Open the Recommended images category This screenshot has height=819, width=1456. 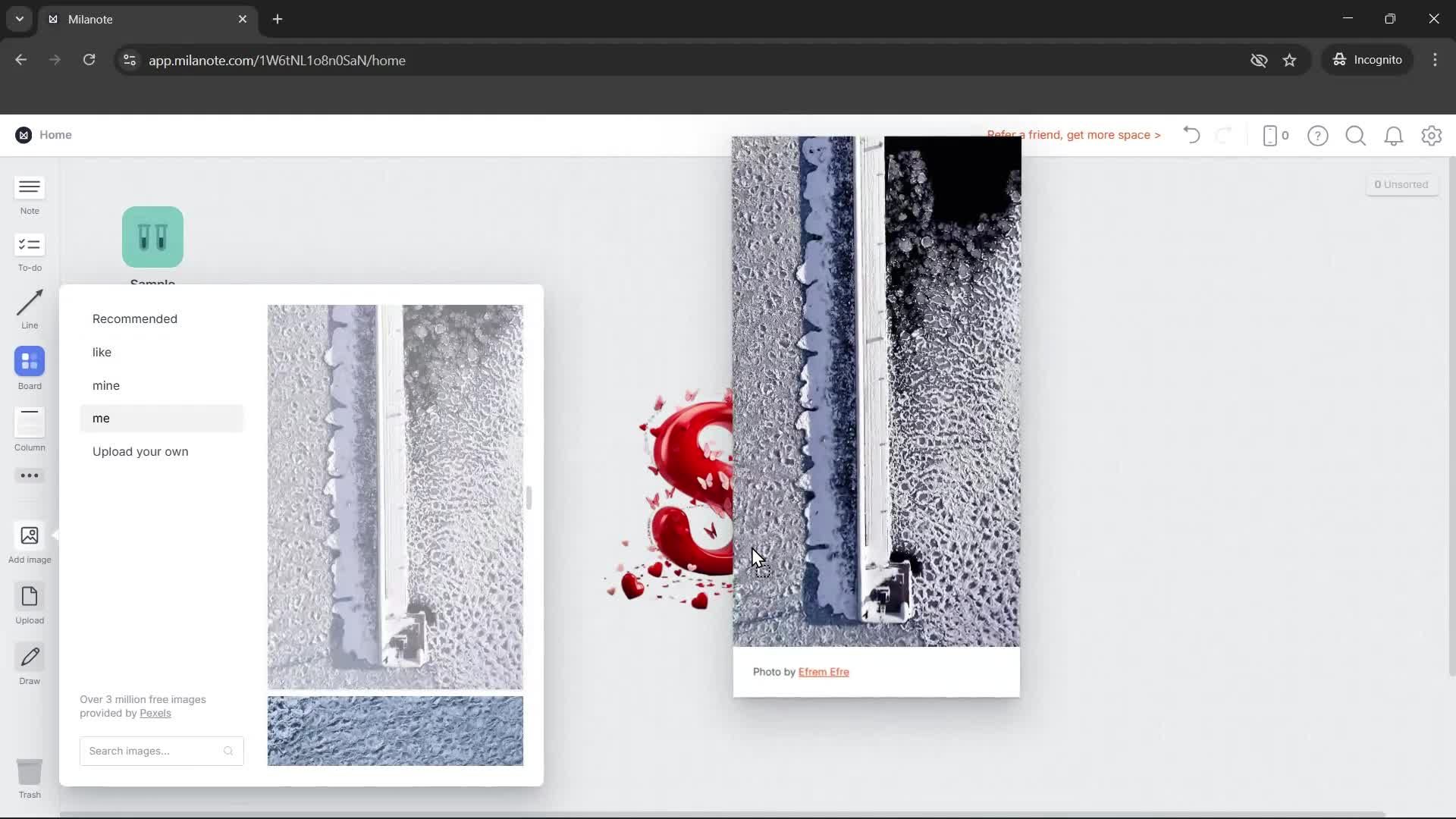[x=135, y=318]
